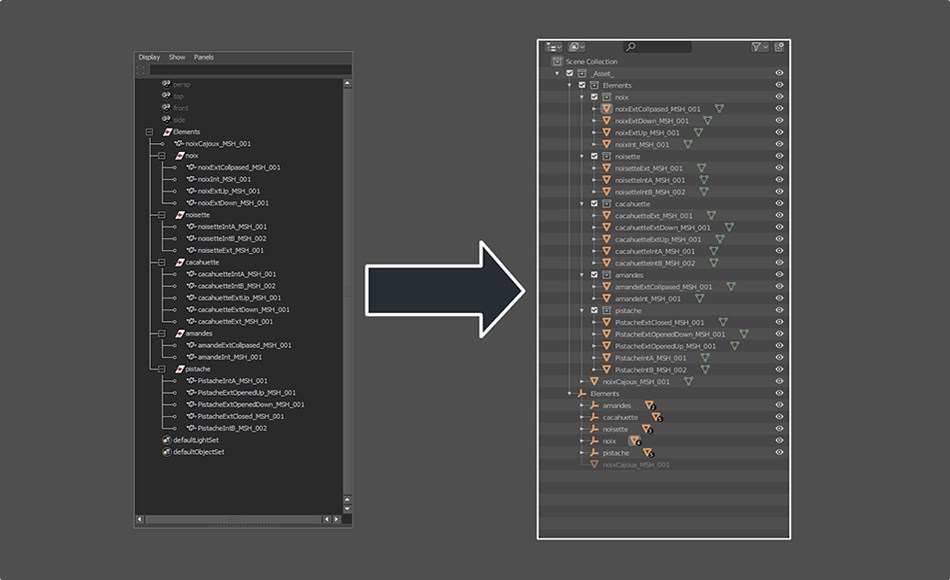Toggle visibility of noisetteExt_MSH_001

click(778, 169)
